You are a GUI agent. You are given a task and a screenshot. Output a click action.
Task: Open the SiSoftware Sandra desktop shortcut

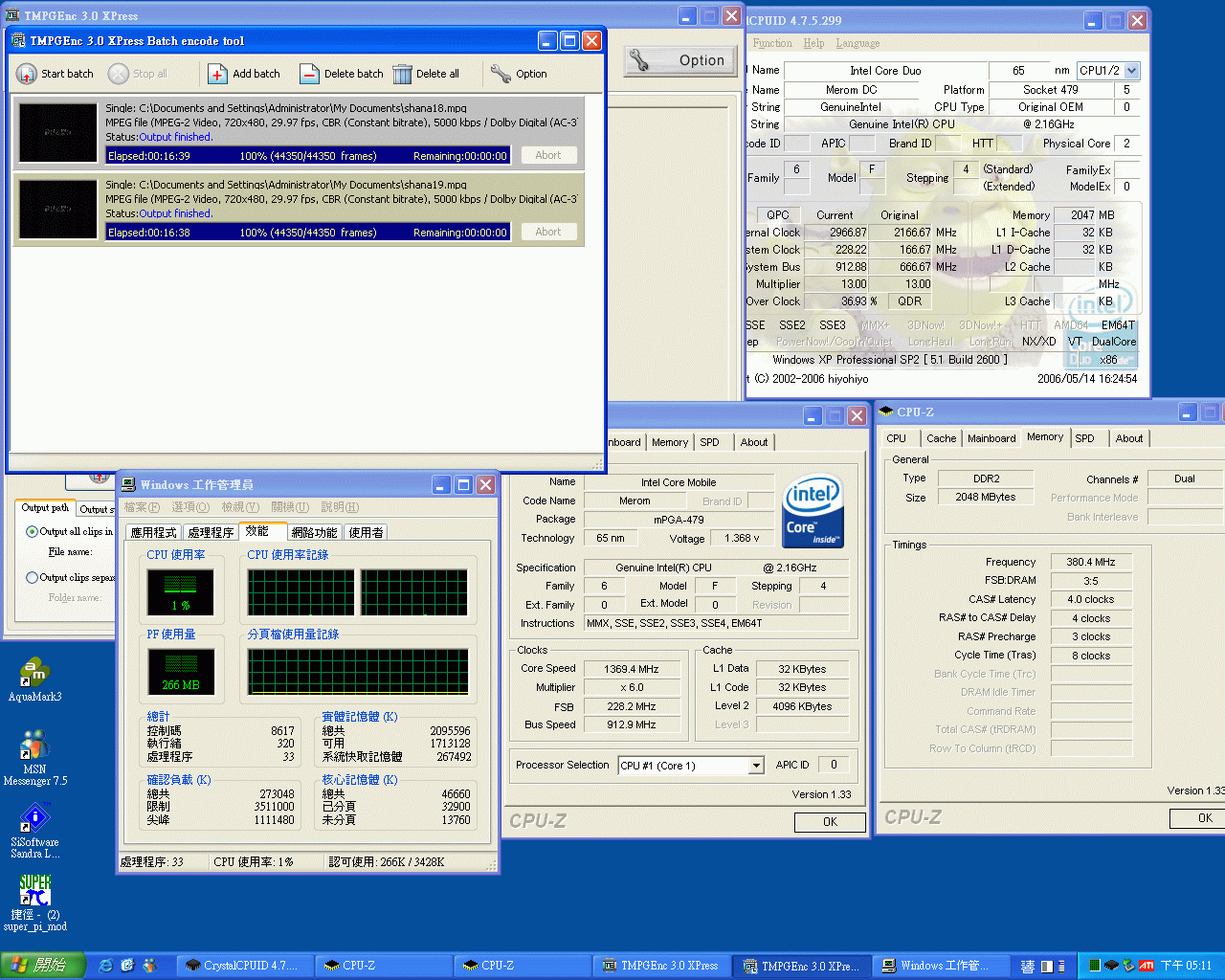(34, 831)
